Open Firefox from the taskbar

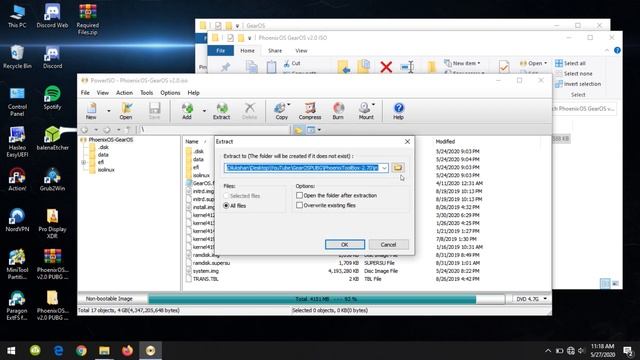[127, 350]
